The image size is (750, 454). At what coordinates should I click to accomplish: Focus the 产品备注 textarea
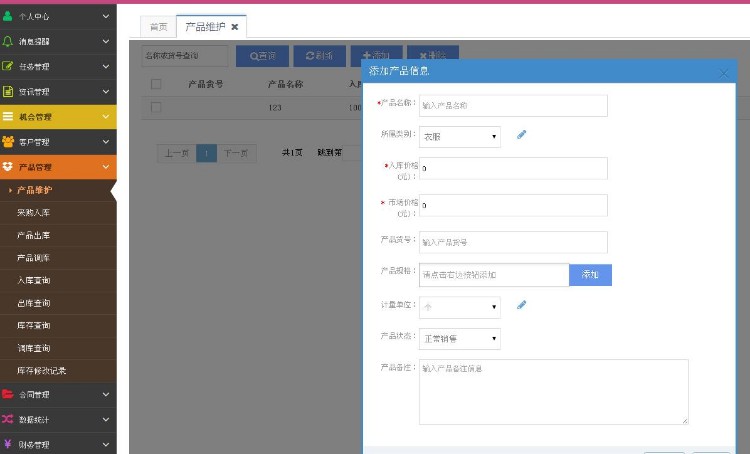click(x=554, y=392)
